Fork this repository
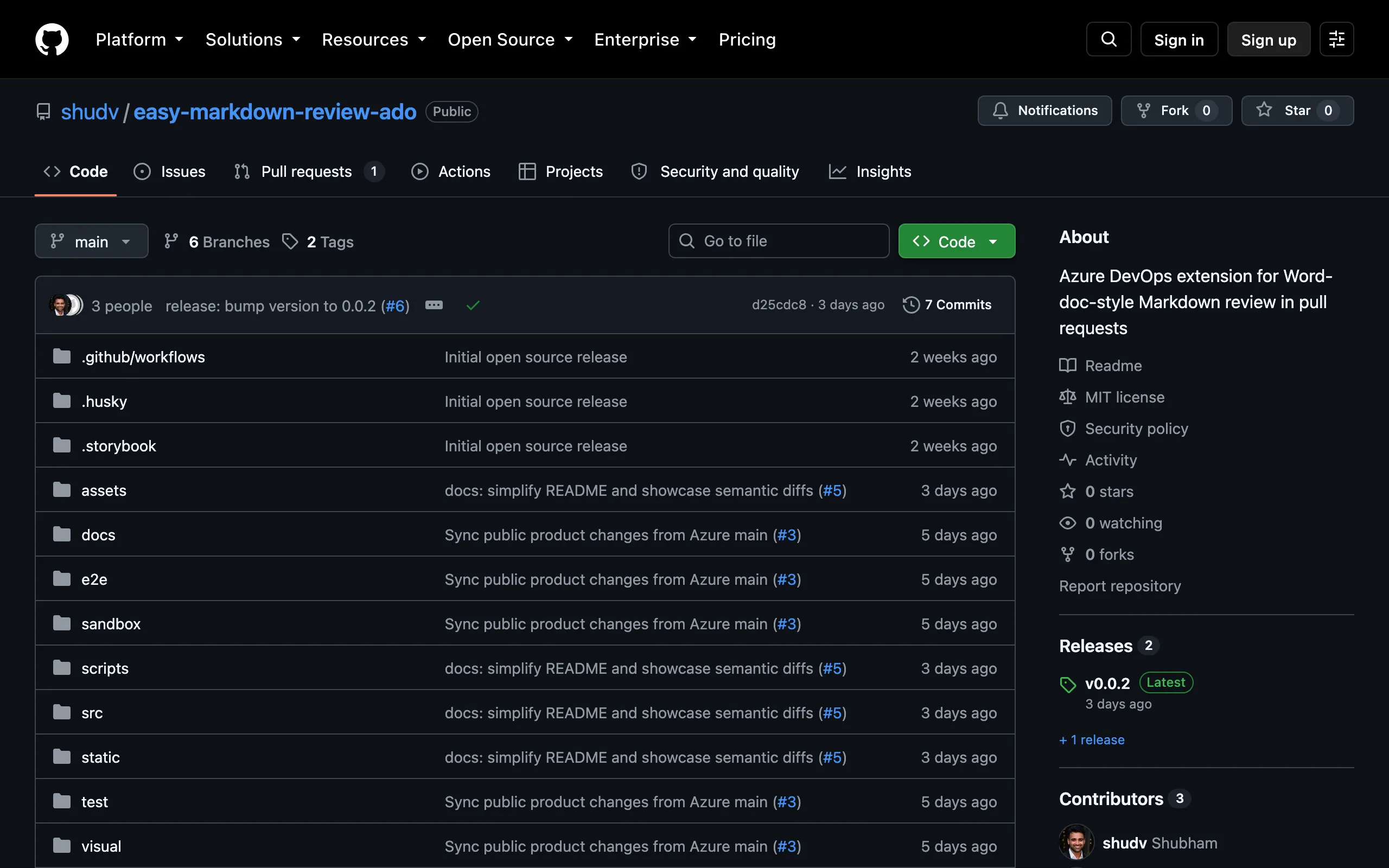 click(x=1176, y=111)
